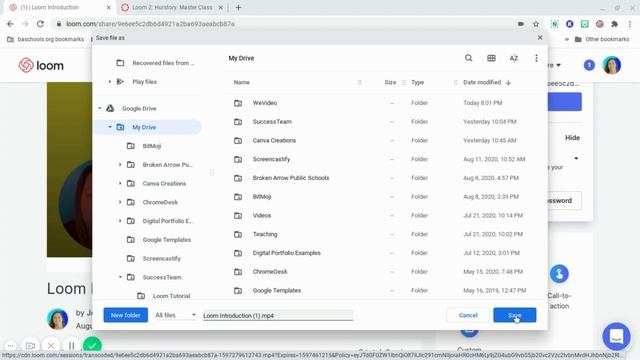Image resolution: width=640 pixels, height=360 pixels.
Task: Open the All files type dropdown
Action: point(176,315)
